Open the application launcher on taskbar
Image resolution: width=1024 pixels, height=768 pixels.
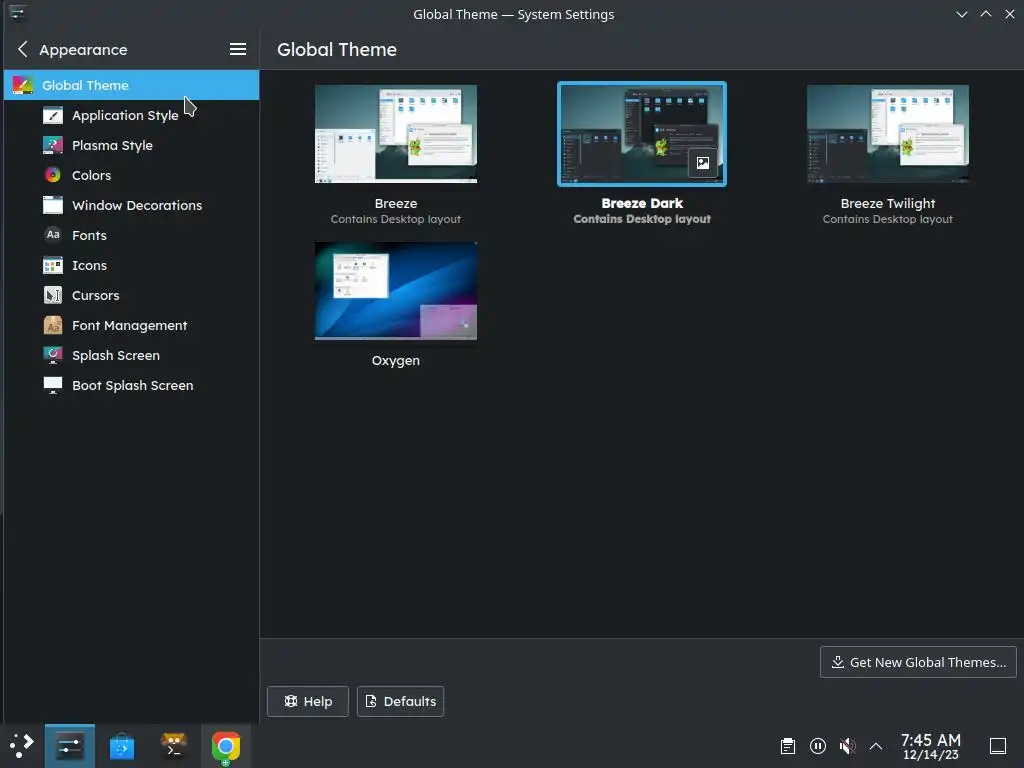point(22,746)
